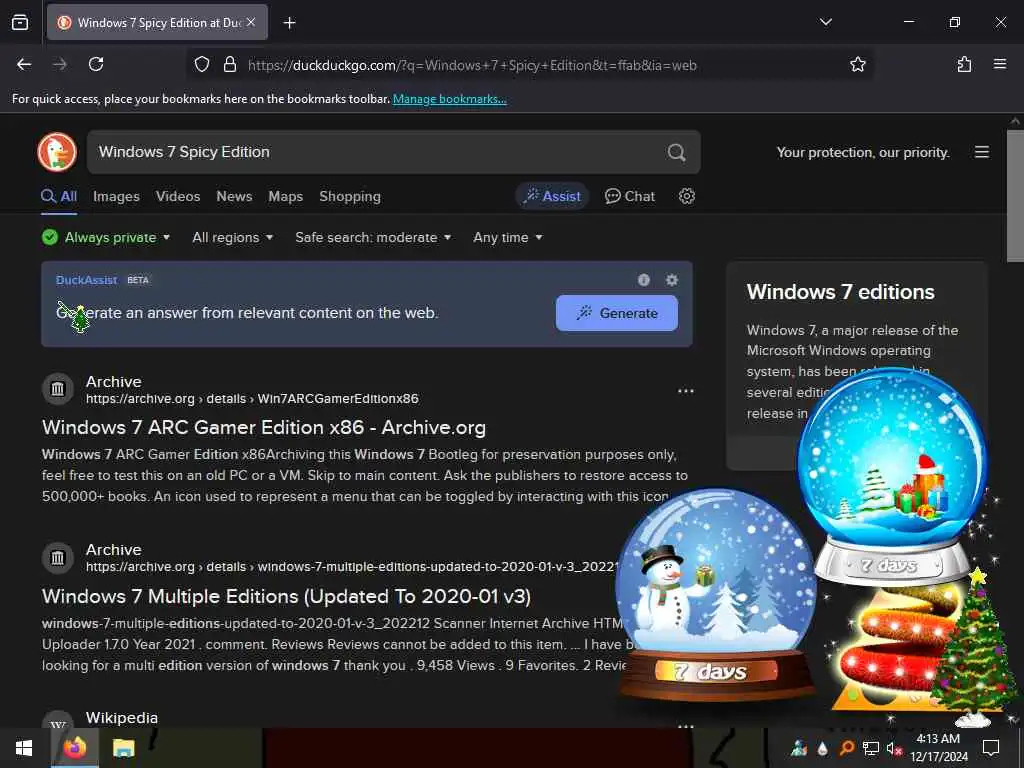Expand the Any time dropdown
The height and width of the screenshot is (768, 1024).
tap(507, 238)
